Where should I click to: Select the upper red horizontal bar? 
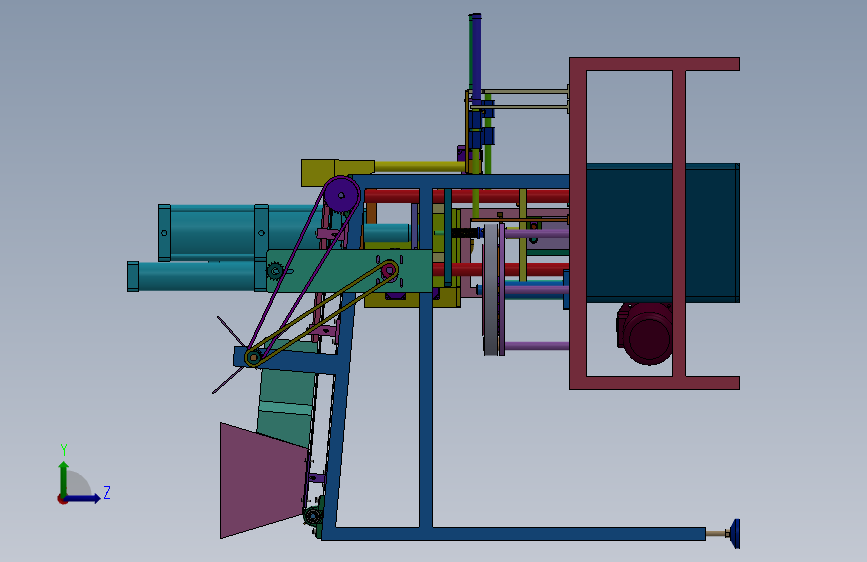click(x=467, y=196)
